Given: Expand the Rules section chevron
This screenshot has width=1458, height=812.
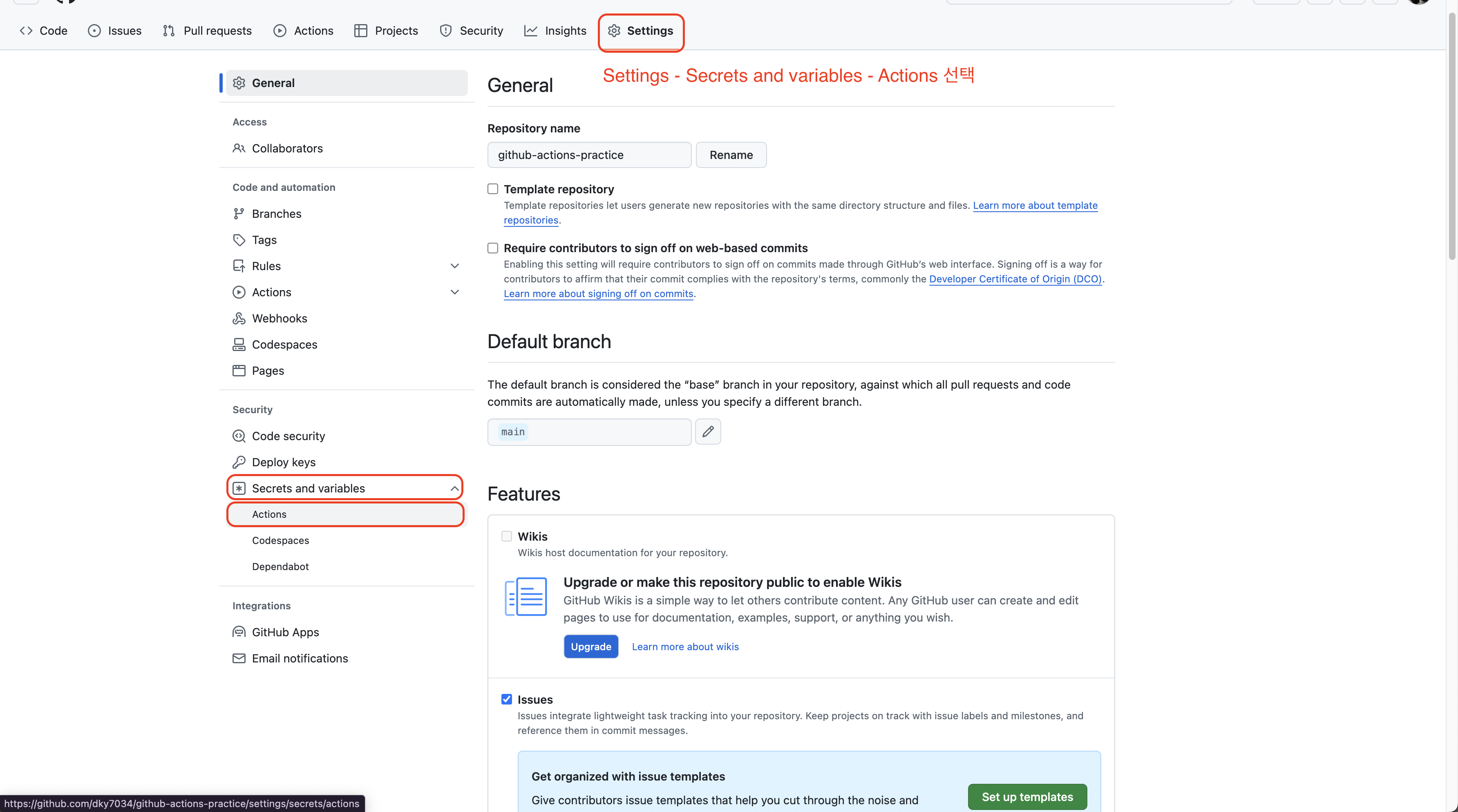Looking at the screenshot, I should 454,266.
